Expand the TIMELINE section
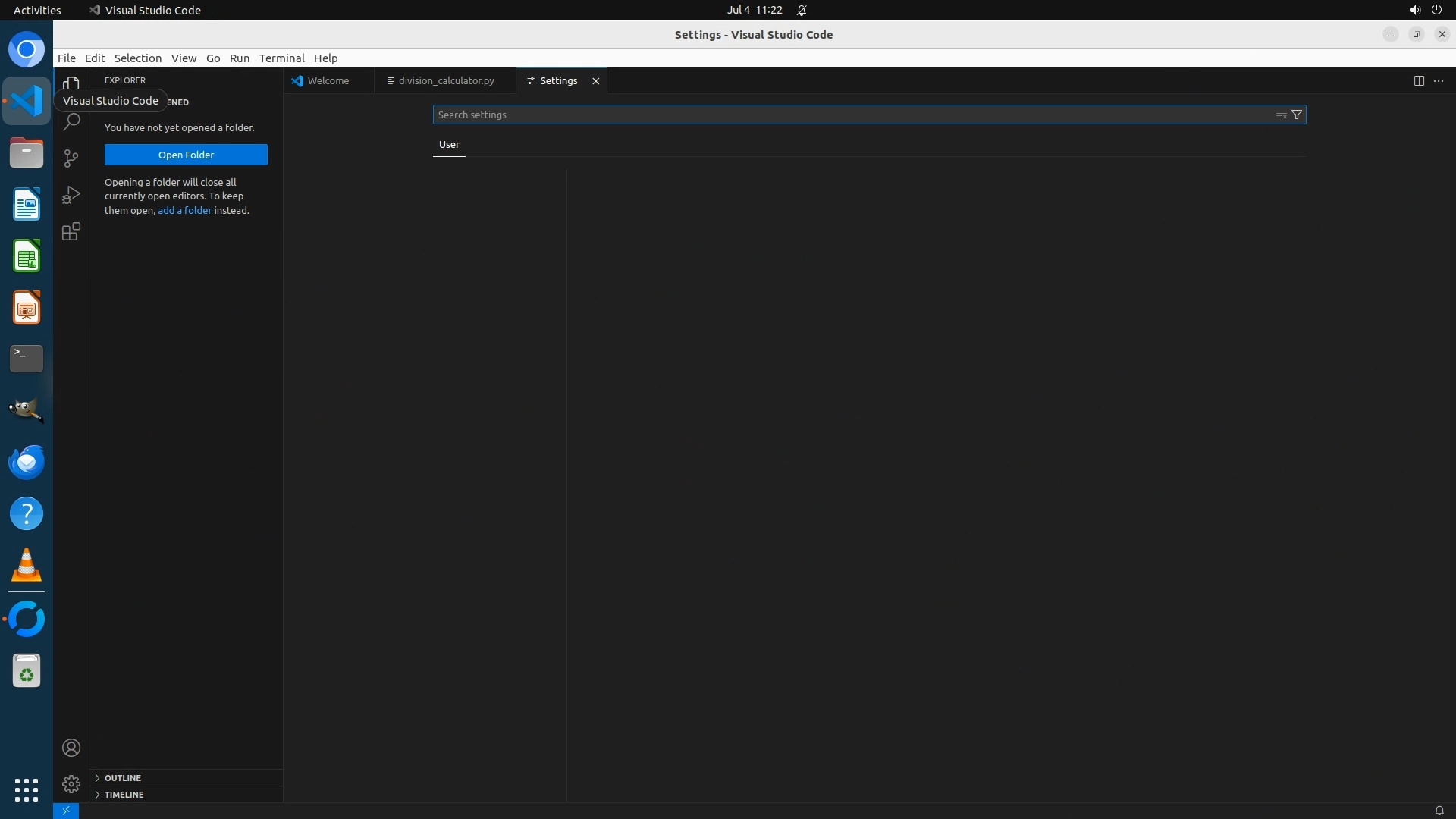The image size is (1456, 819). click(124, 795)
